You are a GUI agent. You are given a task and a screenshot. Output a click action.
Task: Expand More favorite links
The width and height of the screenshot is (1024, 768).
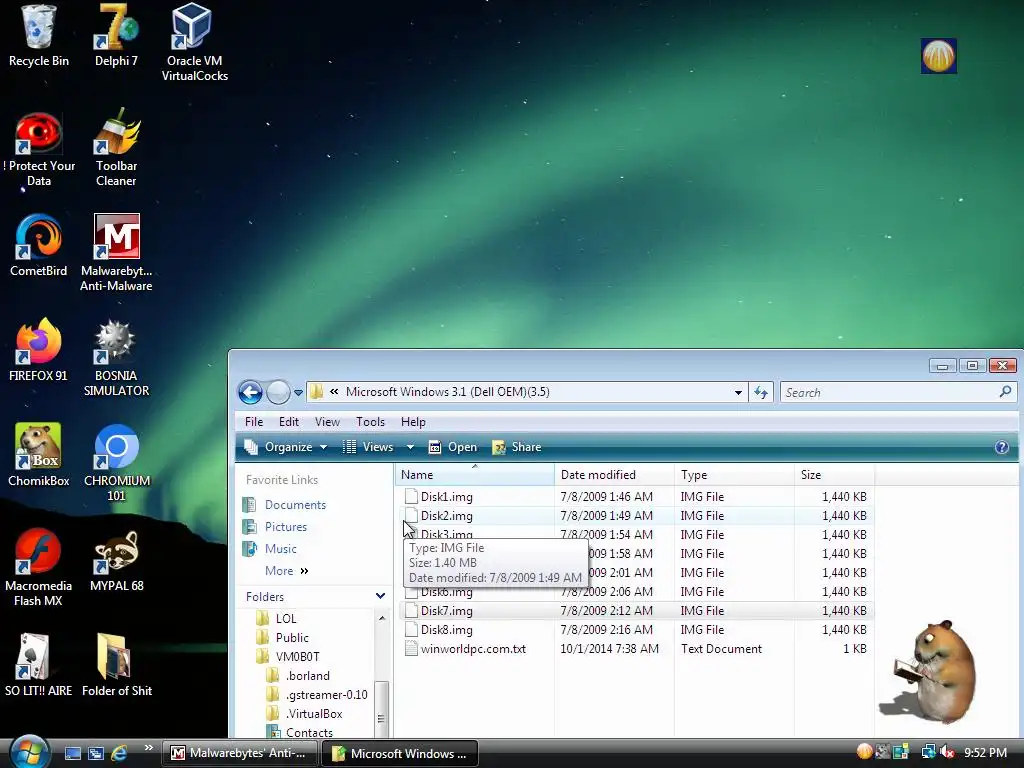point(286,571)
